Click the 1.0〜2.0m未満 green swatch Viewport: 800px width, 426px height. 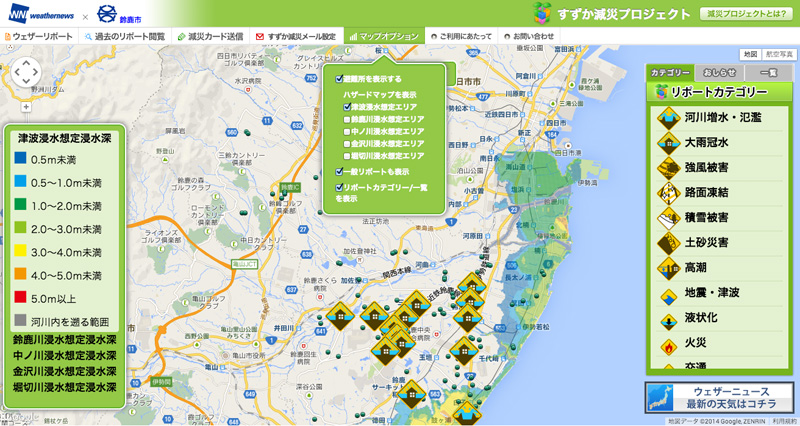coord(21,204)
